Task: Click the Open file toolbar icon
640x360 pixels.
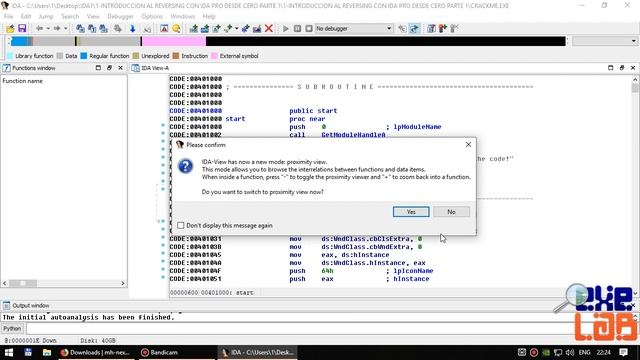Action: click(10, 29)
